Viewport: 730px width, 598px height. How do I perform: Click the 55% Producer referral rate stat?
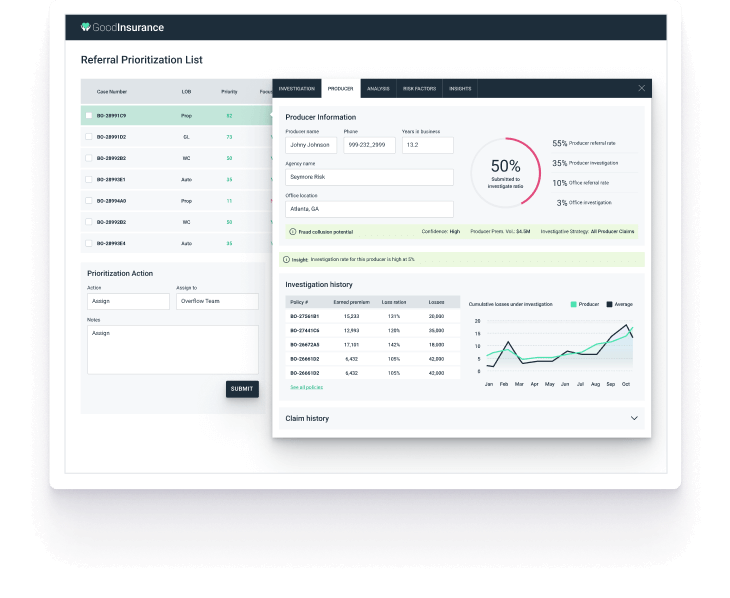pos(584,143)
